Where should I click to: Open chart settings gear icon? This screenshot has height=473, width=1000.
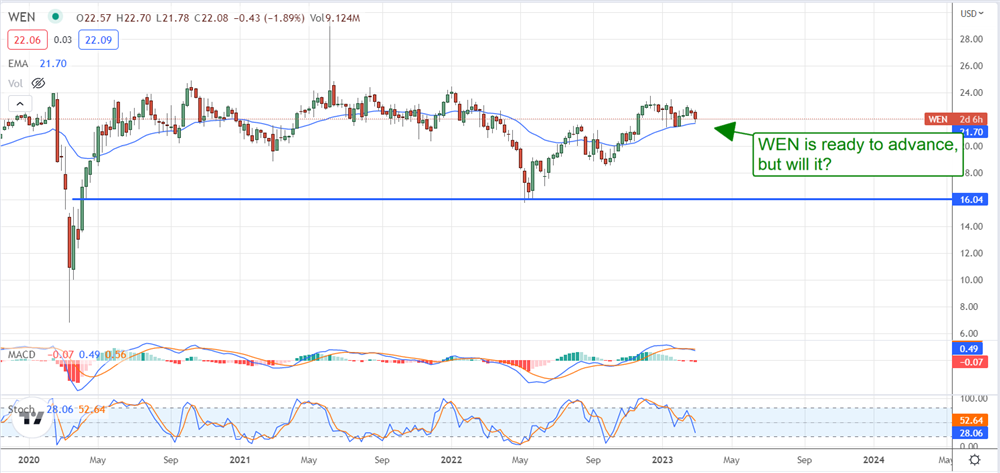[974, 458]
